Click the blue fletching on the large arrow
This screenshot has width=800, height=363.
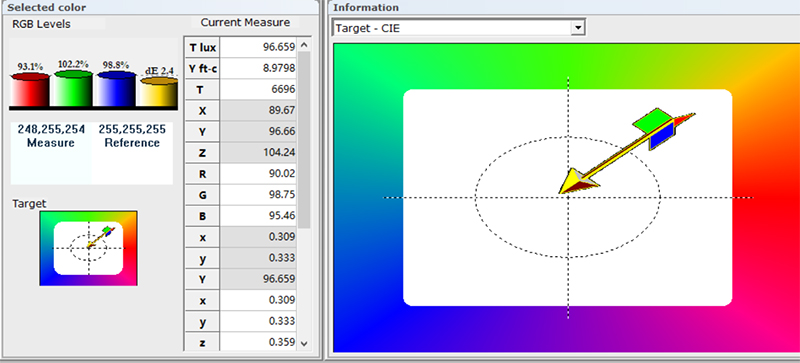coord(662,137)
